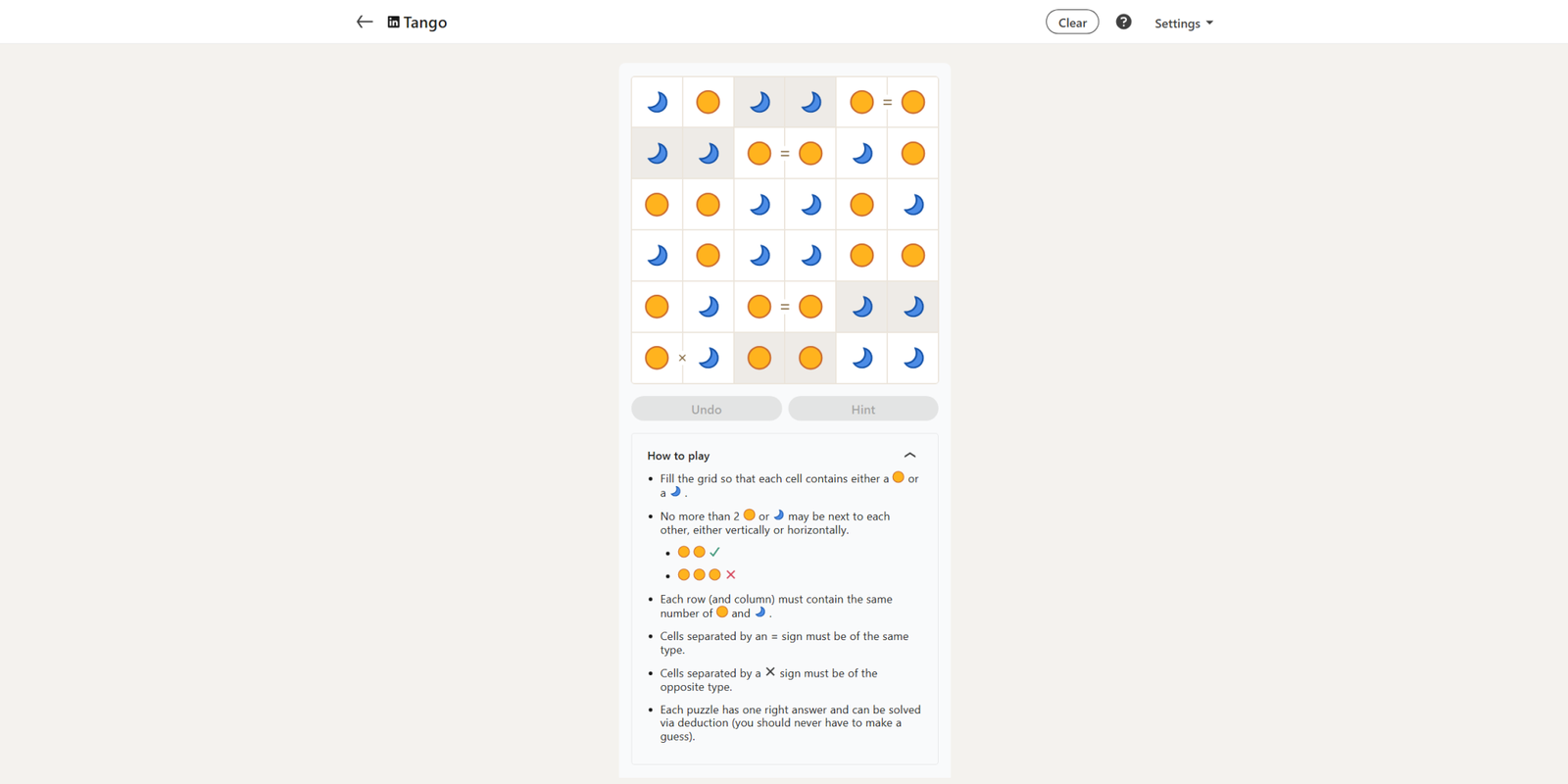1568x784 pixels.
Task: Click the How to play heading
Action: (678, 456)
